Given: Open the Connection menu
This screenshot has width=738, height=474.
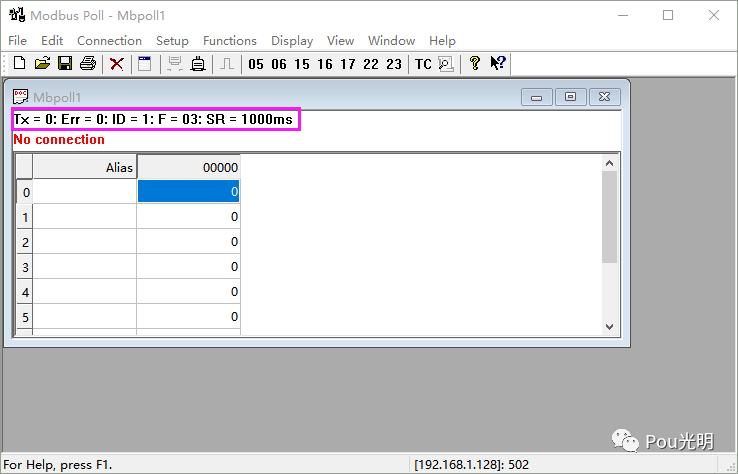Looking at the screenshot, I should coord(109,41).
